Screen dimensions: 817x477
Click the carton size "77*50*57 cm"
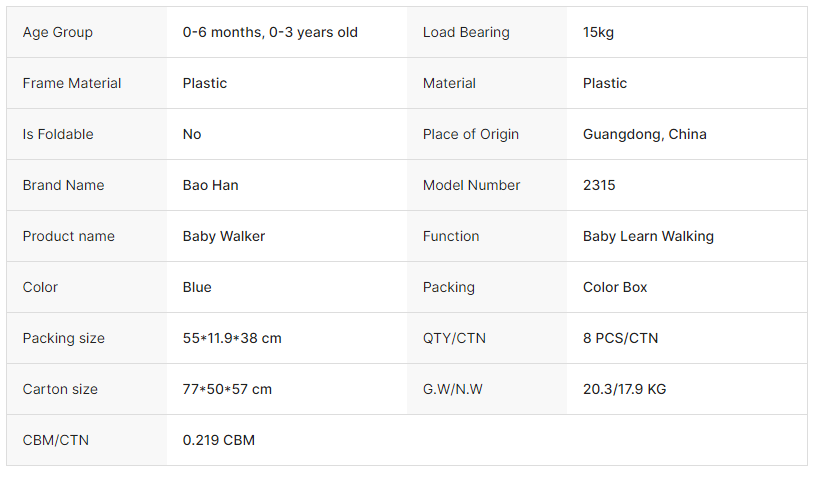(x=227, y=389)
